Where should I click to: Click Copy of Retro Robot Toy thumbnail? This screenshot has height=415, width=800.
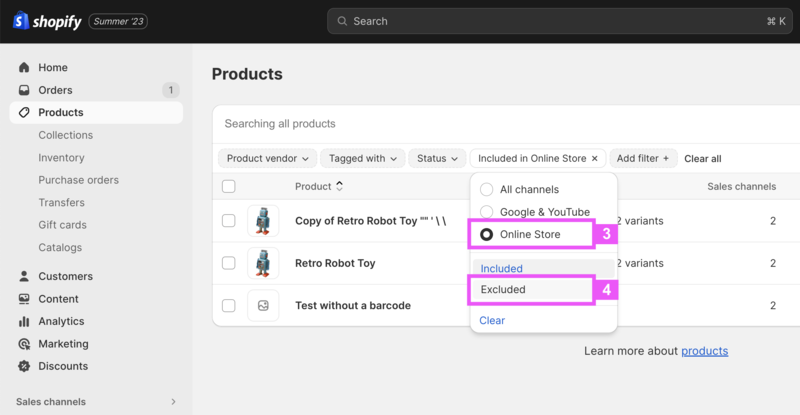(263, 221)
